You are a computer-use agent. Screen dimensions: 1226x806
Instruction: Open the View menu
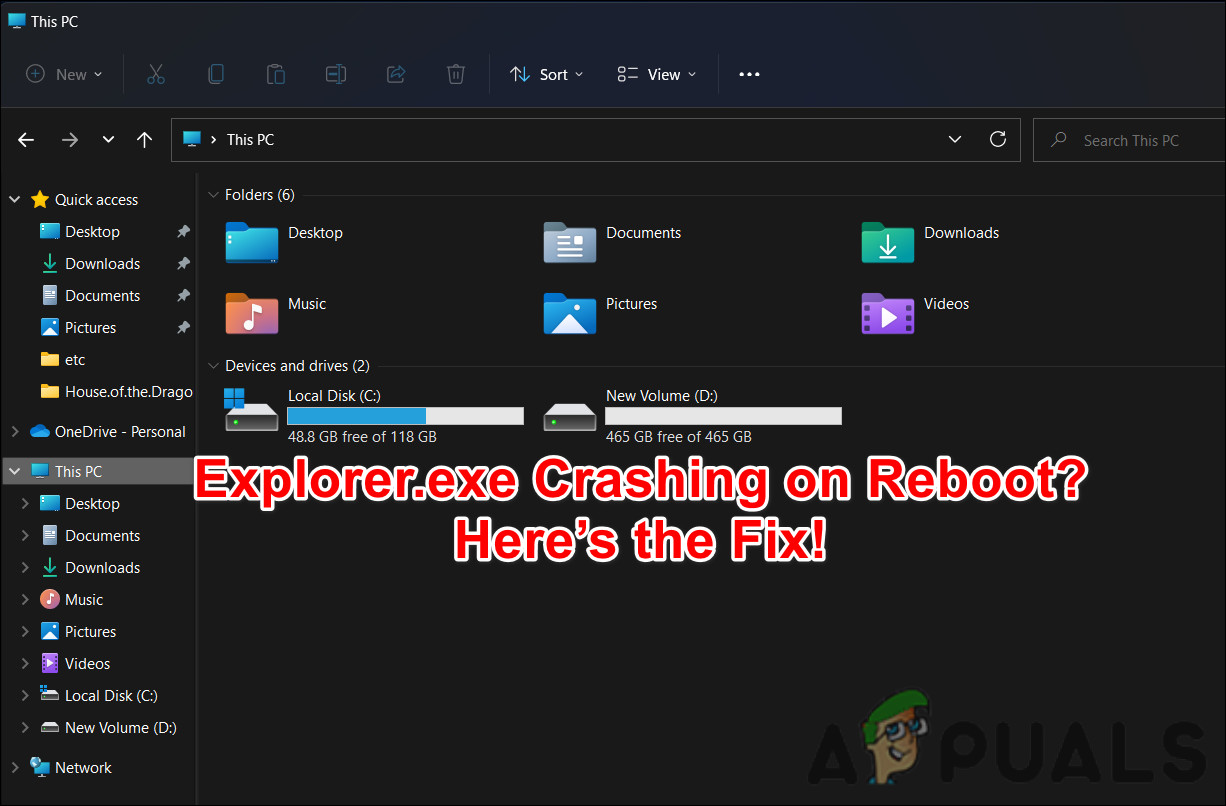pyautogui.click(x=655, y=74)
